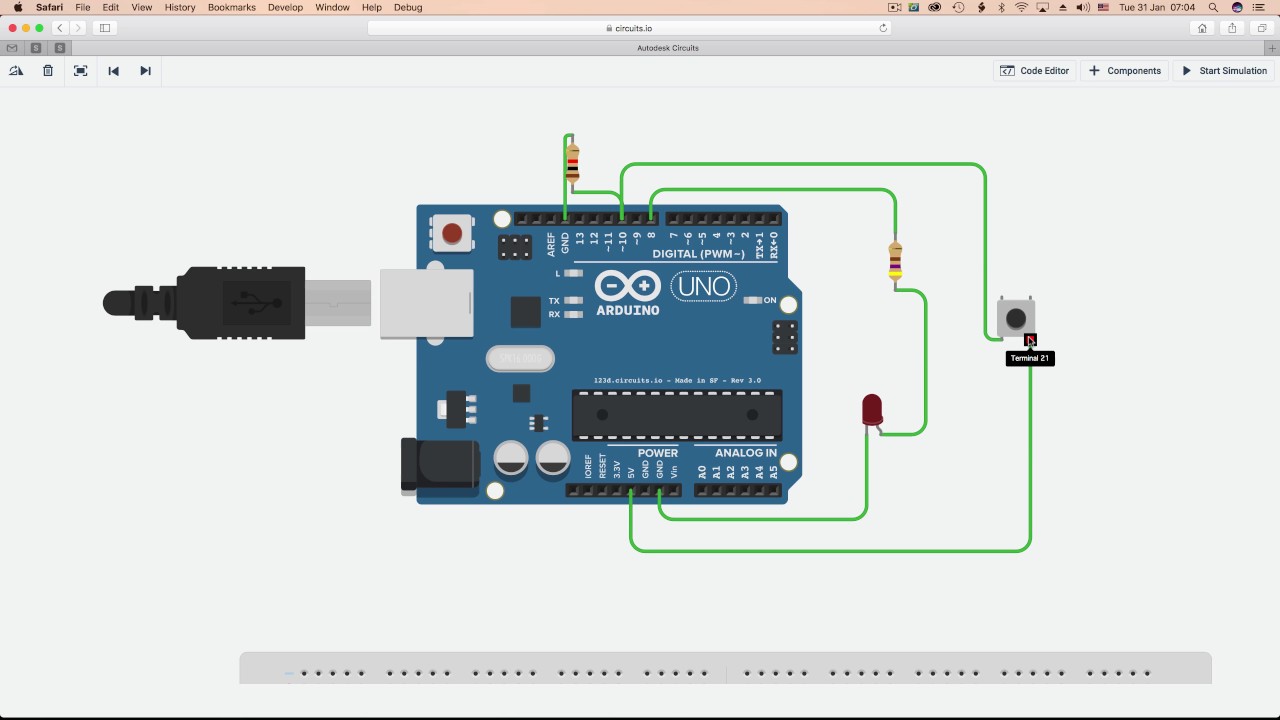Click the Arduino A0 analog pin

click(702, 490)
